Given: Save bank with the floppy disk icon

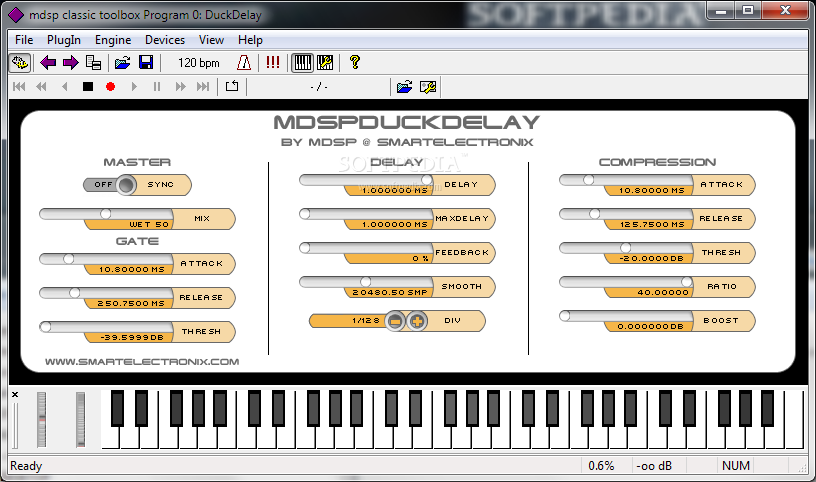Looking at the screenshot, I should click(x=146, y=63).
